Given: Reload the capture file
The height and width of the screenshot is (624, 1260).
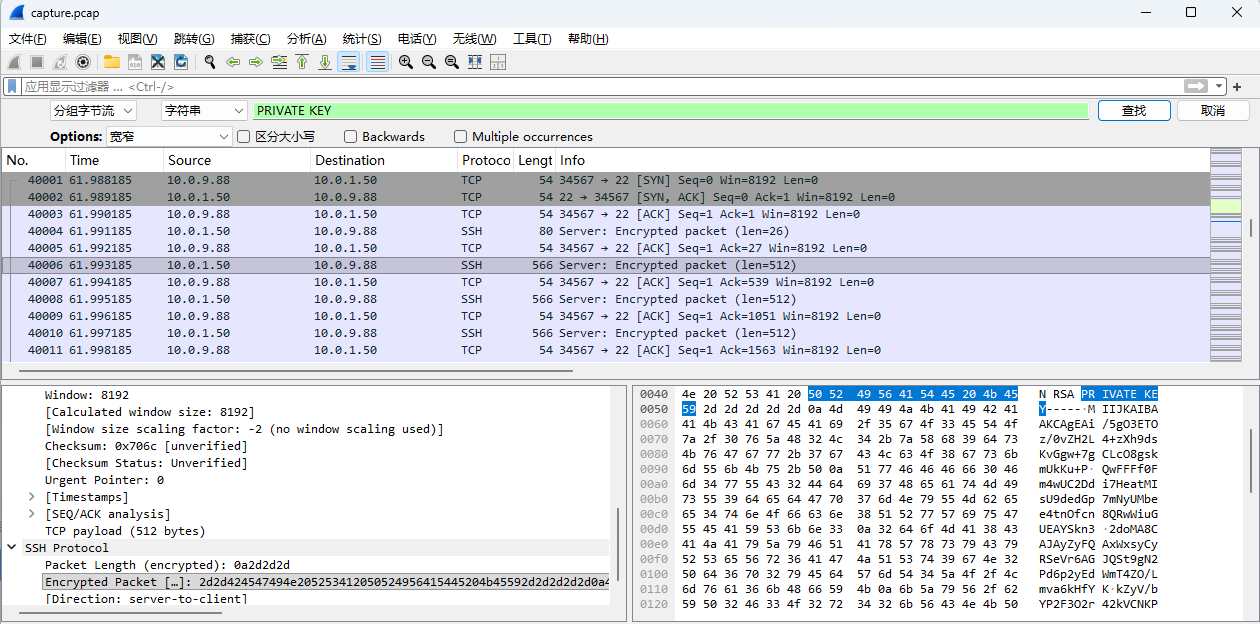Looking at the screenshot, I should 181,62.
